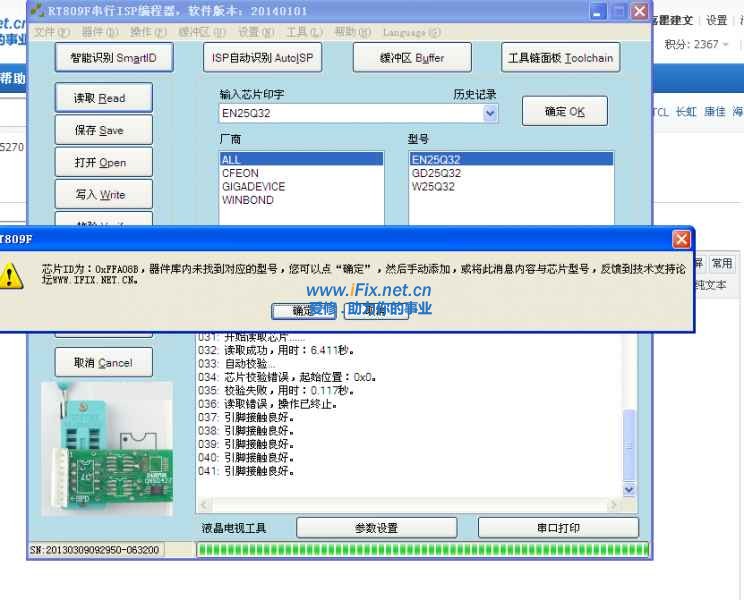Viewport: 744px width, 600px height.
Task: Click the serial port print button
Action: click(x=557, y=528)
